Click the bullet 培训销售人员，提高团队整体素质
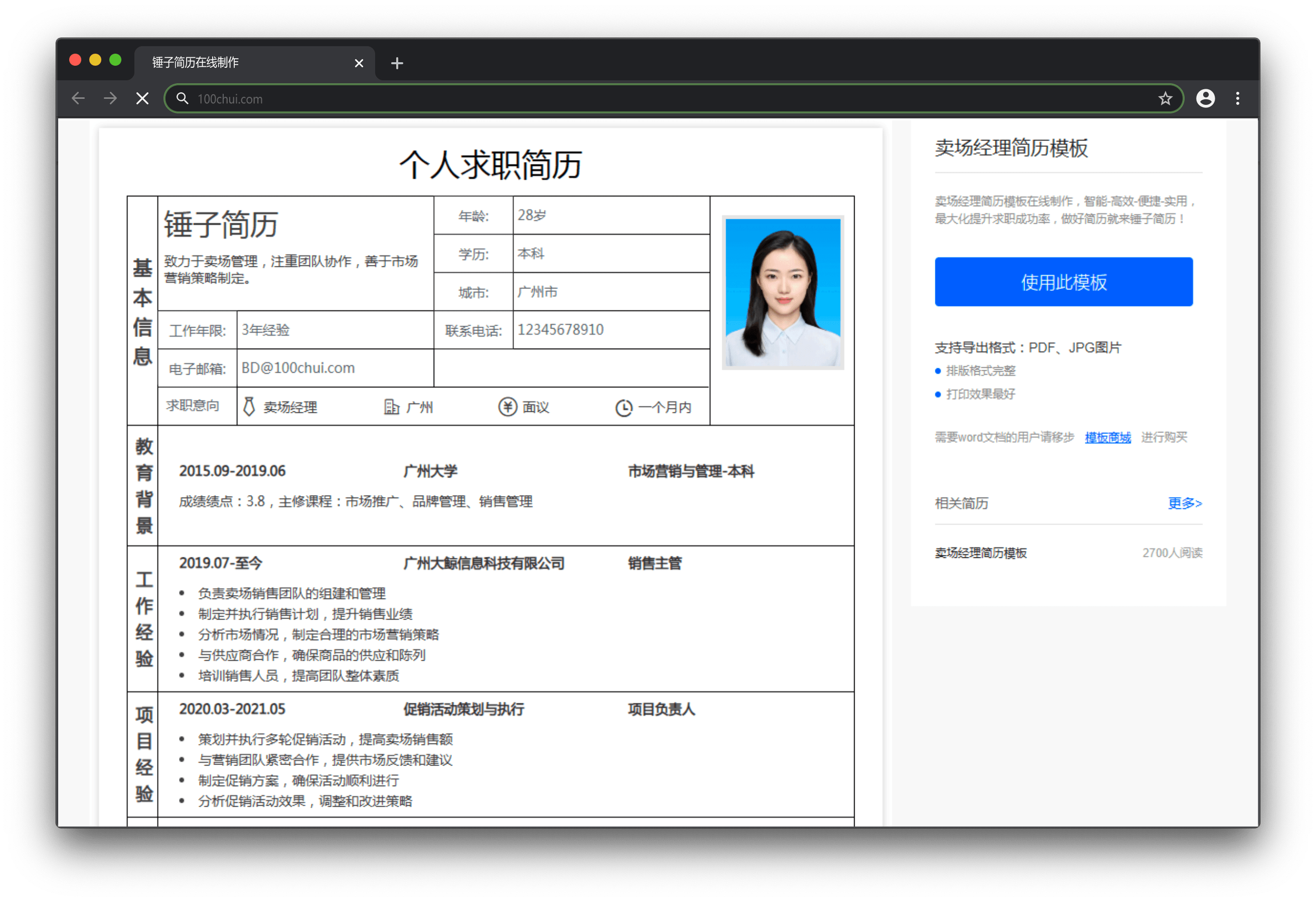 tap(298, 675)
